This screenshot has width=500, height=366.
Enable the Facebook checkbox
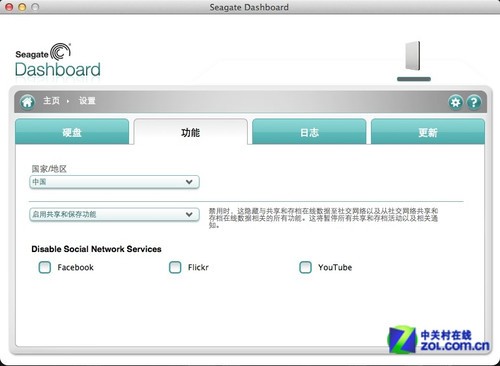[x=45, y=267]
